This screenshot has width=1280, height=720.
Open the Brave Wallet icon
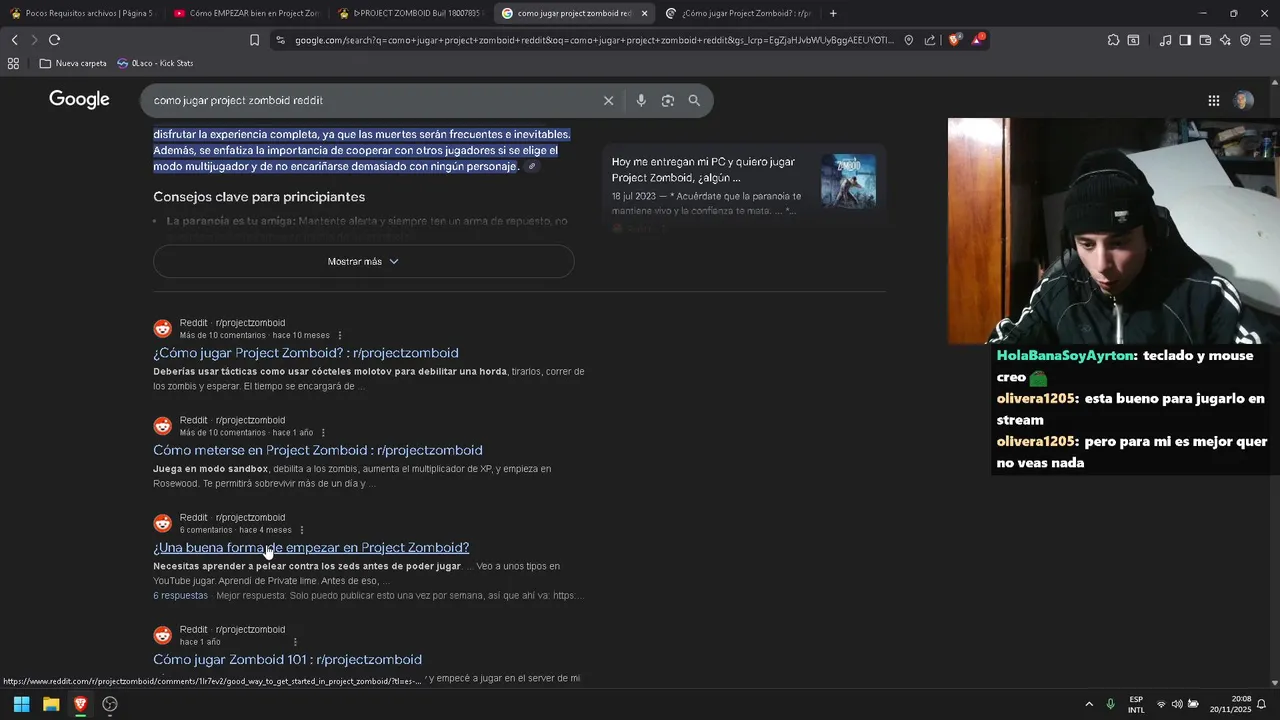point(1205,40)
